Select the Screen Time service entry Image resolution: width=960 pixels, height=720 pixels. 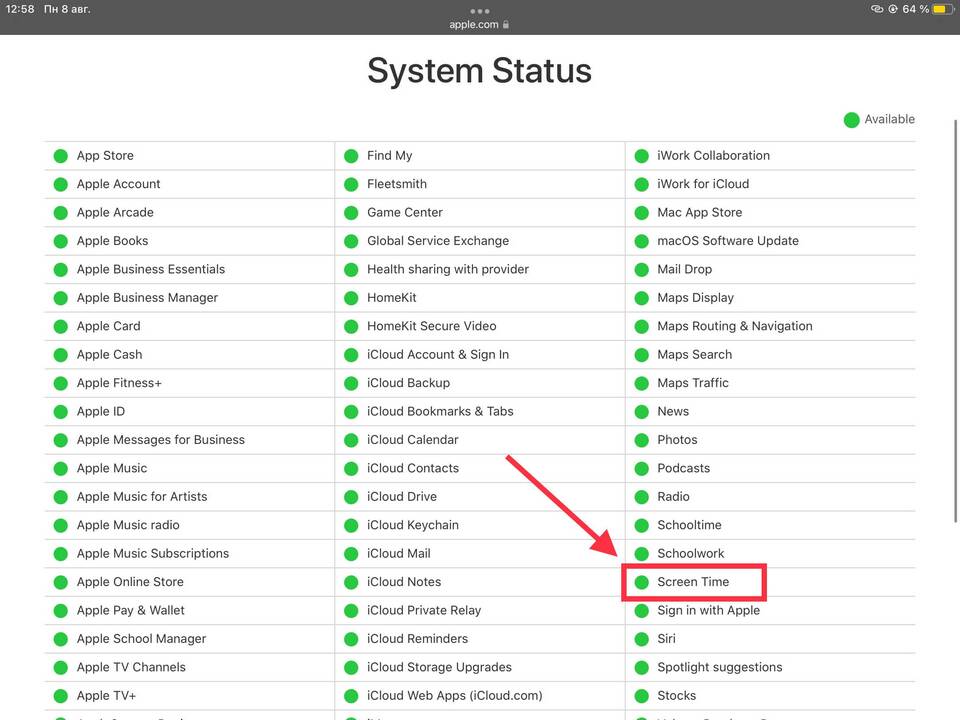click(693, 582)
